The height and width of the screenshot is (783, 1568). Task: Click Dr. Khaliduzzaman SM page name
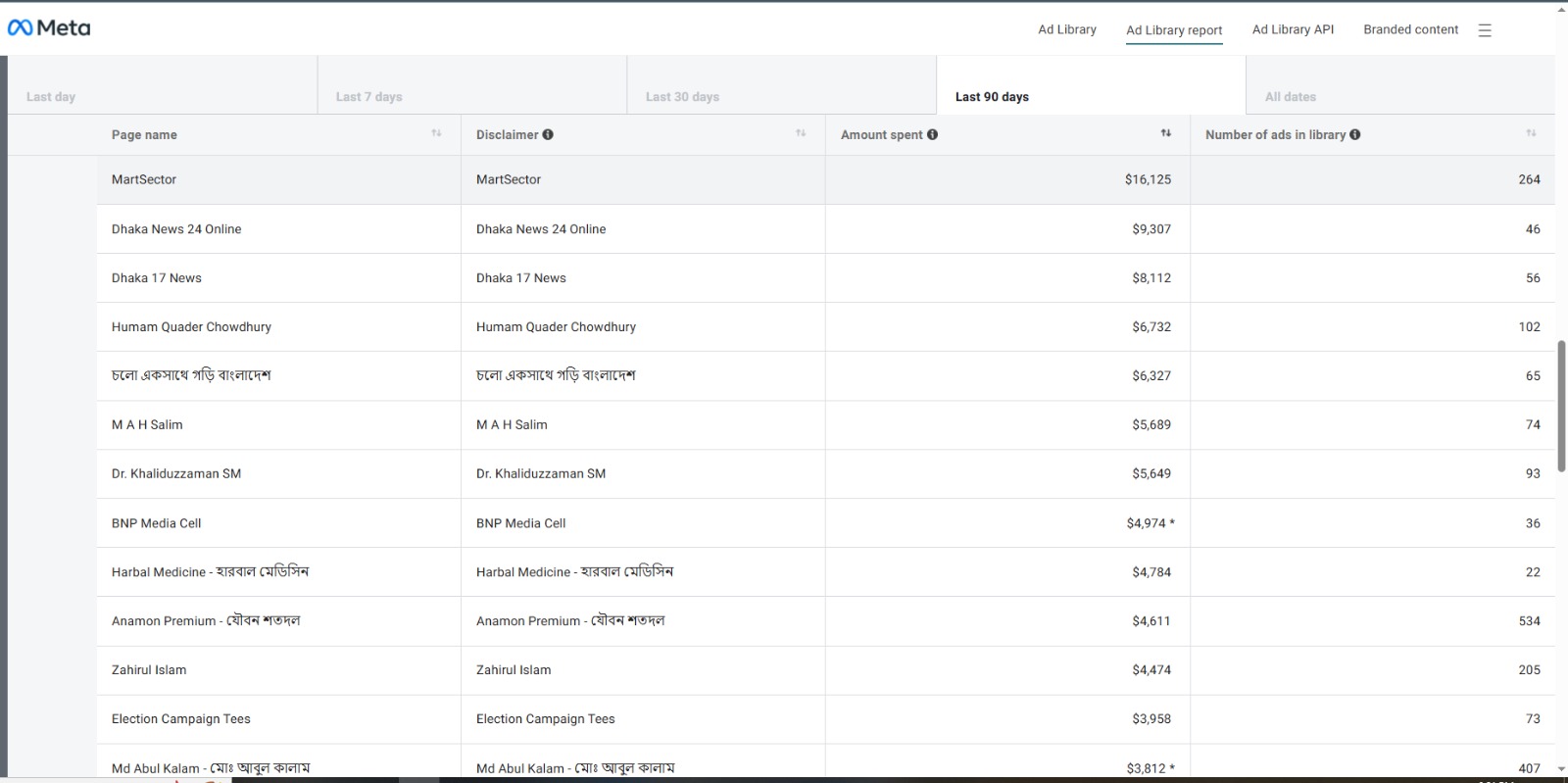click(x=176, y=474)
